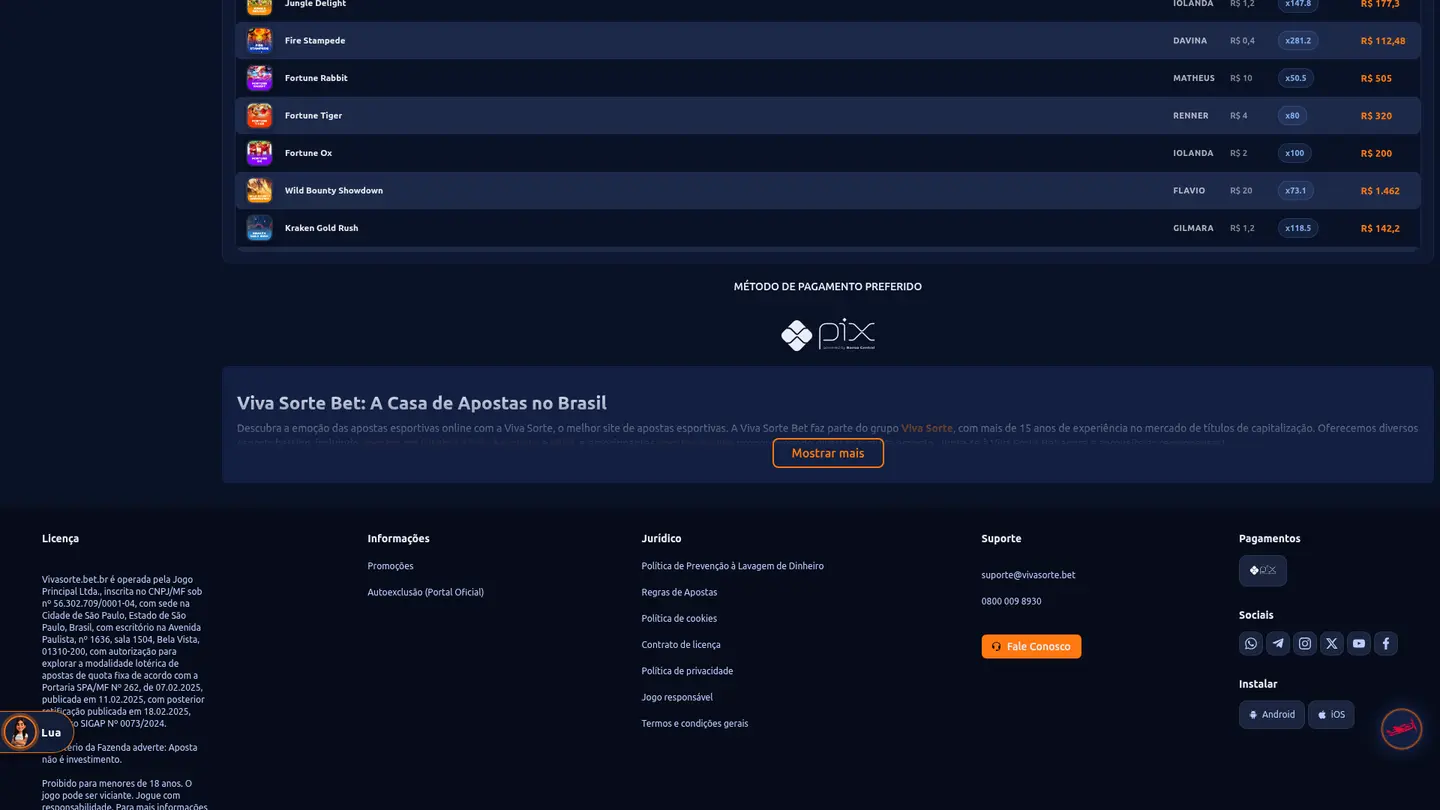The width and height of the screenshot is (1440, 810).
Task: Click player name GILMARA
Action: click(x=1193, y=228)
